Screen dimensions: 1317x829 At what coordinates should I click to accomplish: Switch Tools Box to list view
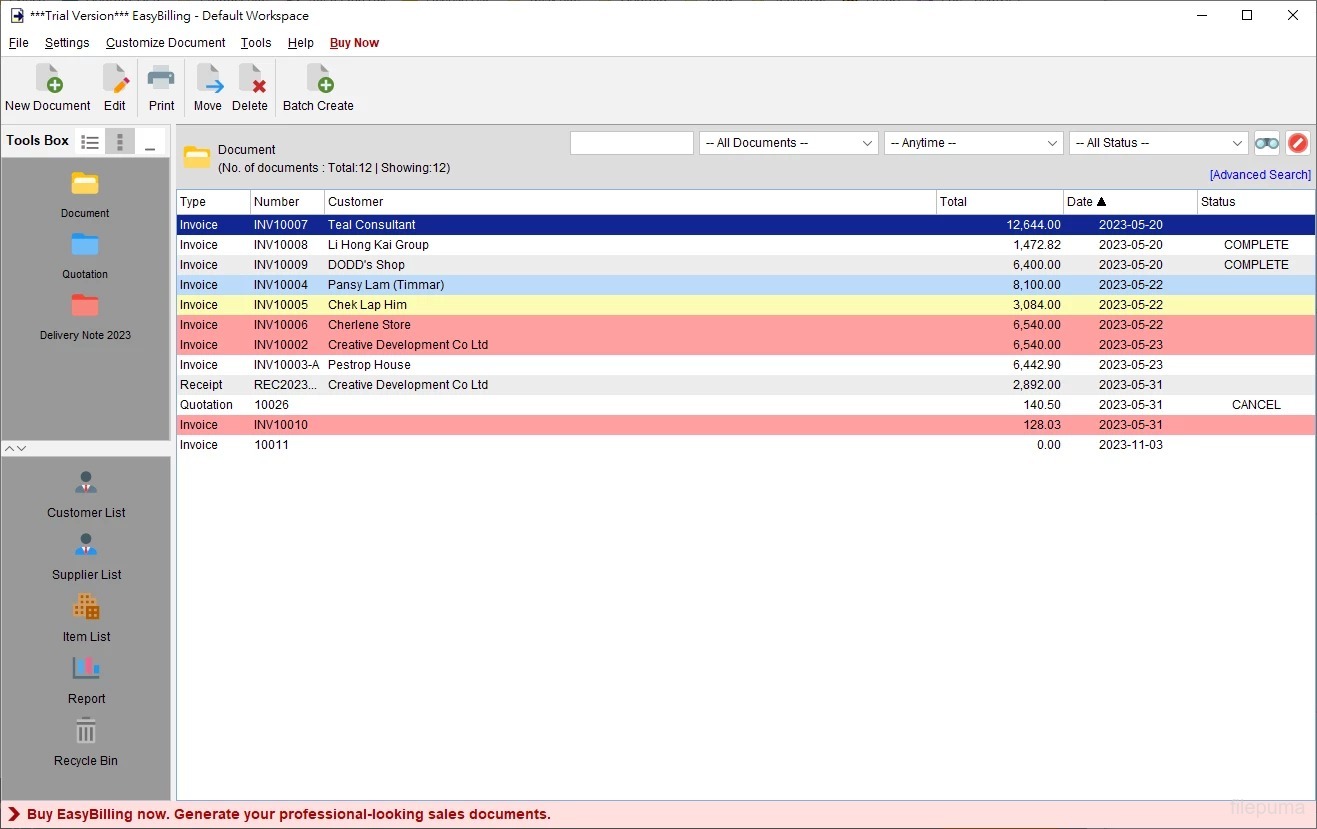(x=90, y=142)
